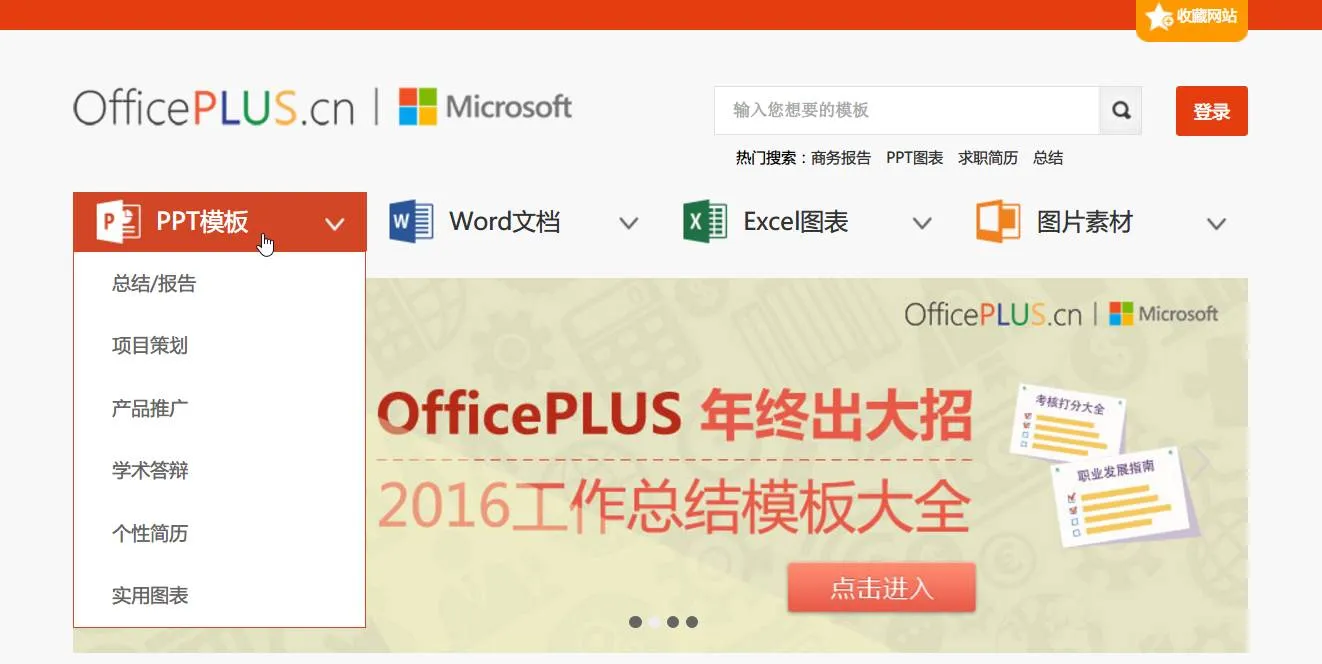Focus the 输入您想要的模板 search field

(907, 110)
